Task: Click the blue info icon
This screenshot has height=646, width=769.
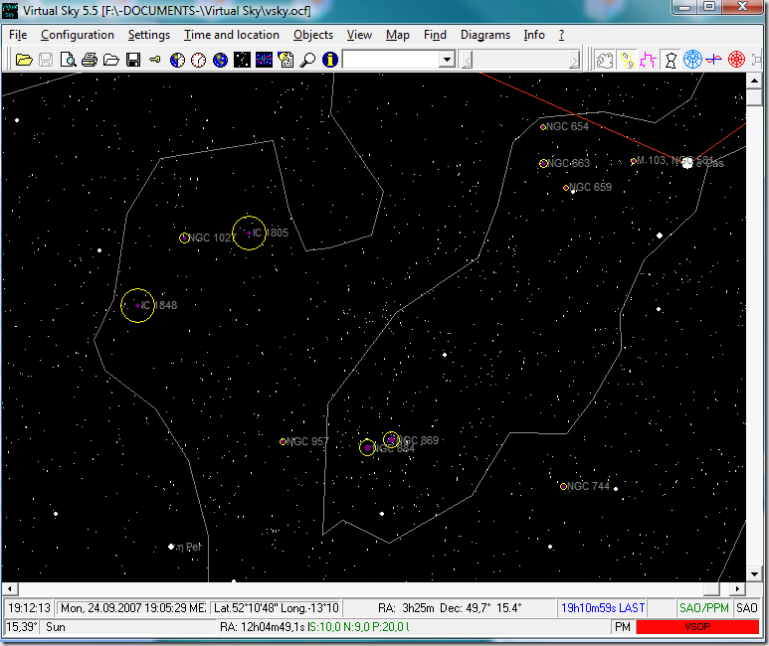Action: click(x=329, y=60)
